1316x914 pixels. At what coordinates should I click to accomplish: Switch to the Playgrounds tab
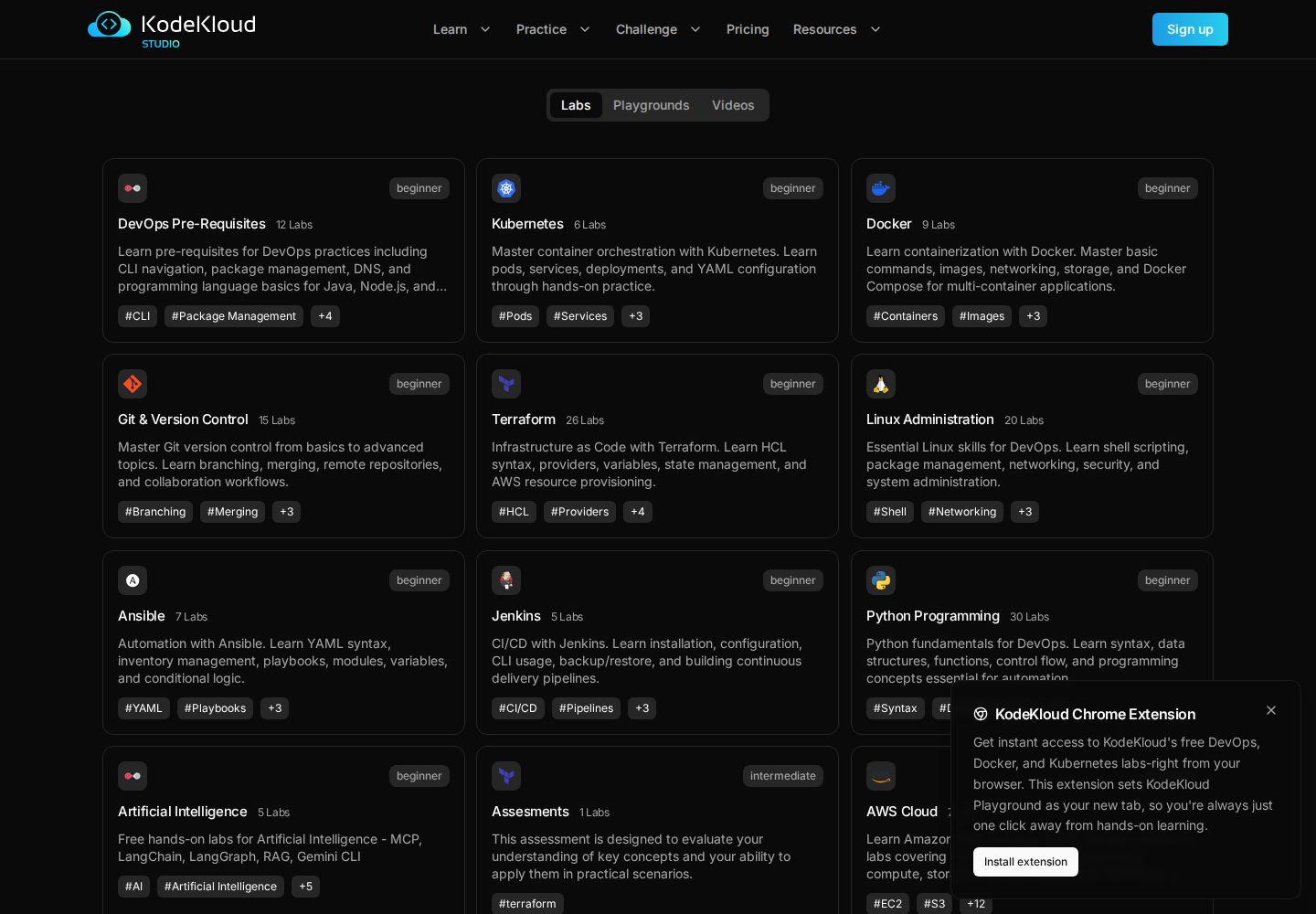coord(652,105)
